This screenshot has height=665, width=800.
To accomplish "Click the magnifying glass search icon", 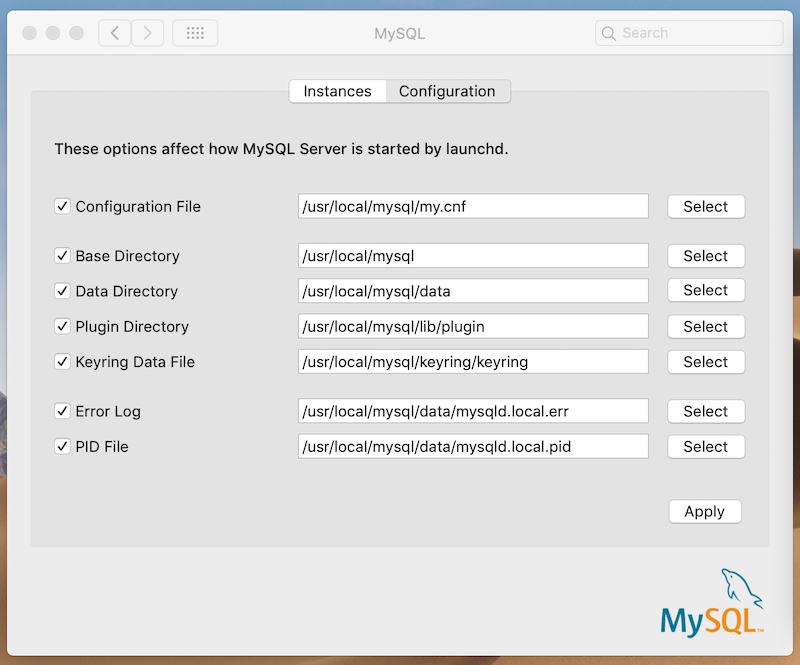I will (x=608, y=33).
